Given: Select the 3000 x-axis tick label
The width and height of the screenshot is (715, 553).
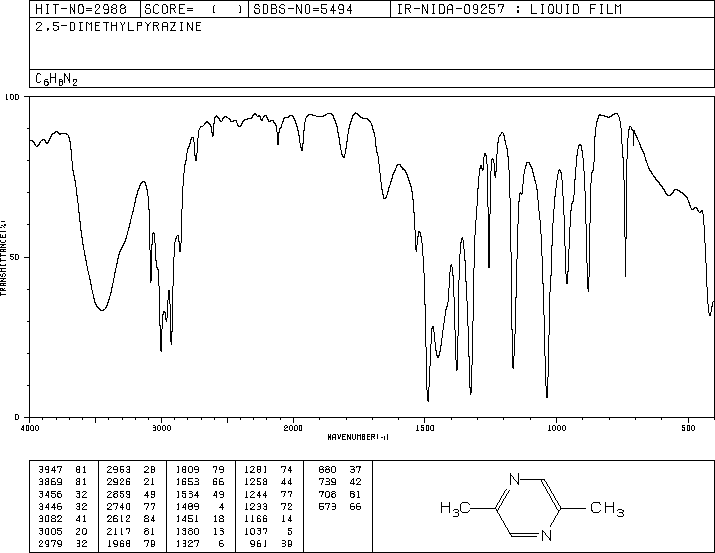Looking at the screenshot, I should pyautogui.click(x=161, y=428).
